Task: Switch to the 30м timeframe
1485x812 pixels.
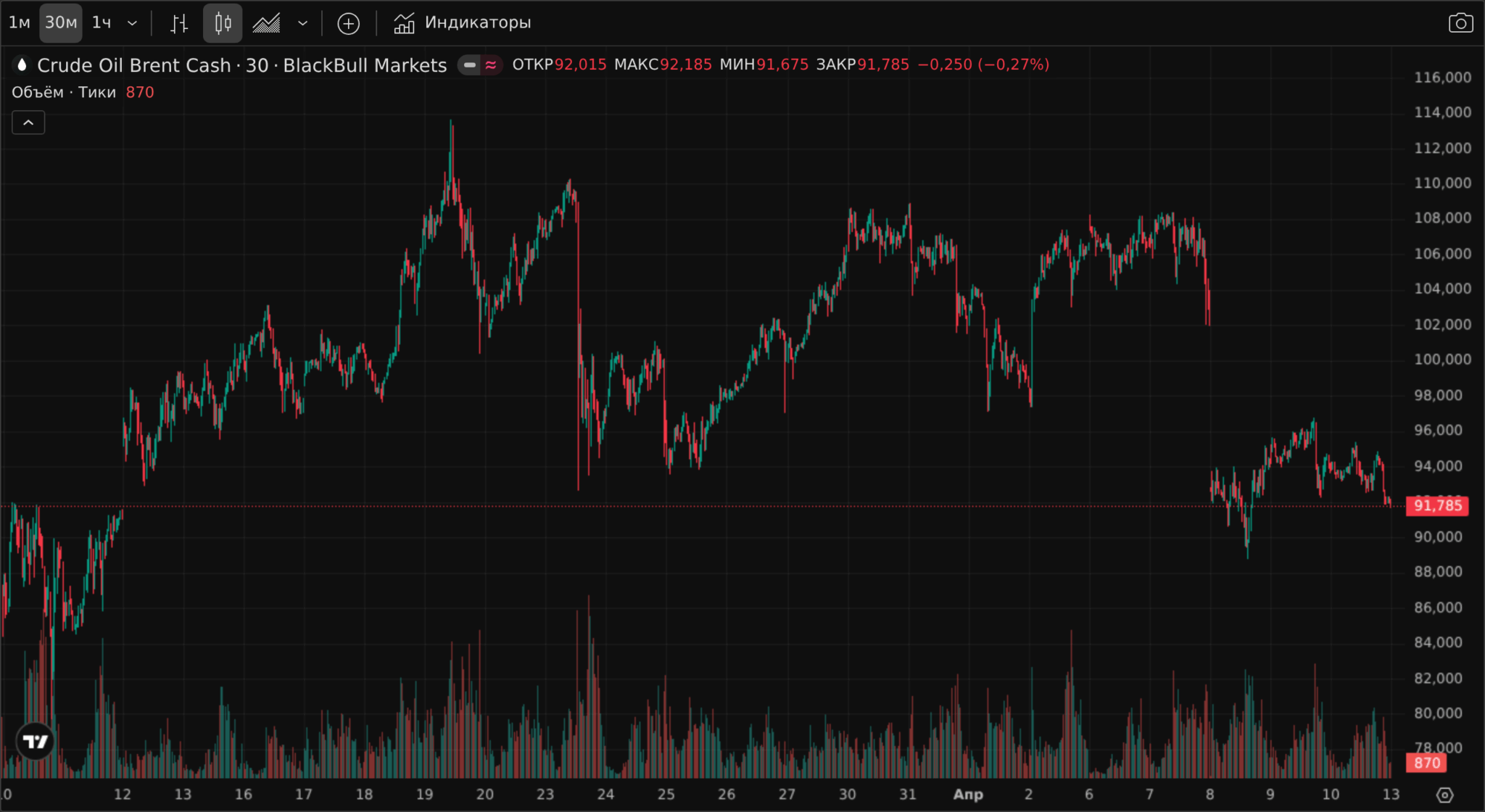Action: click(61, 23)
